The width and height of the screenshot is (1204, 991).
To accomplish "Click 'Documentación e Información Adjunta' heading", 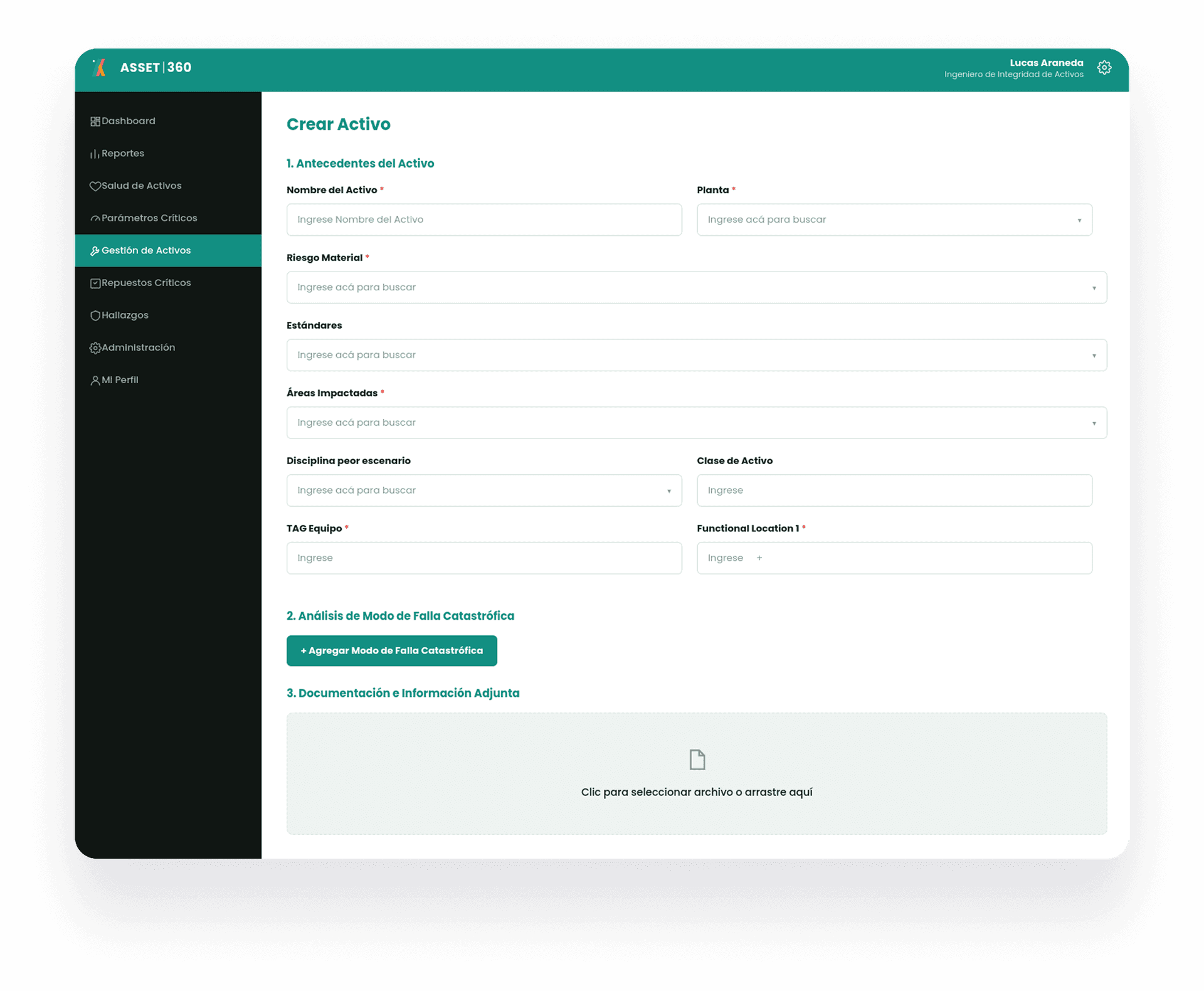I will 403,693.
